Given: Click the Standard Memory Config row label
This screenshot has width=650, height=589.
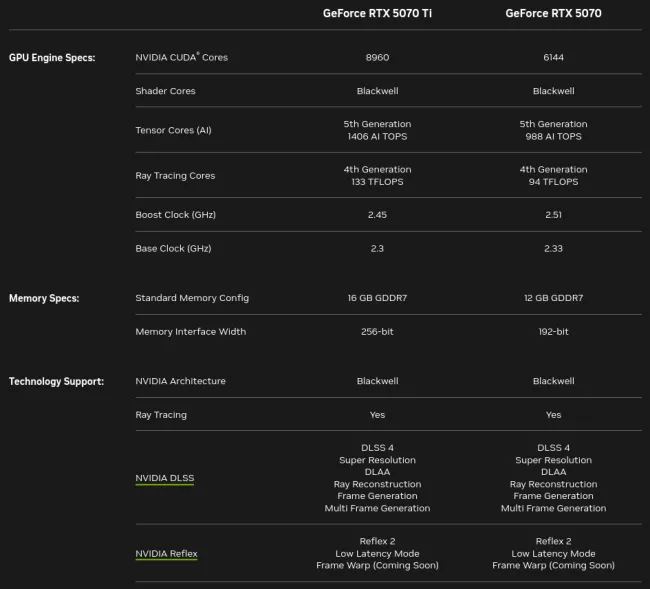Looking at the screenshot, I should point(192,298).
